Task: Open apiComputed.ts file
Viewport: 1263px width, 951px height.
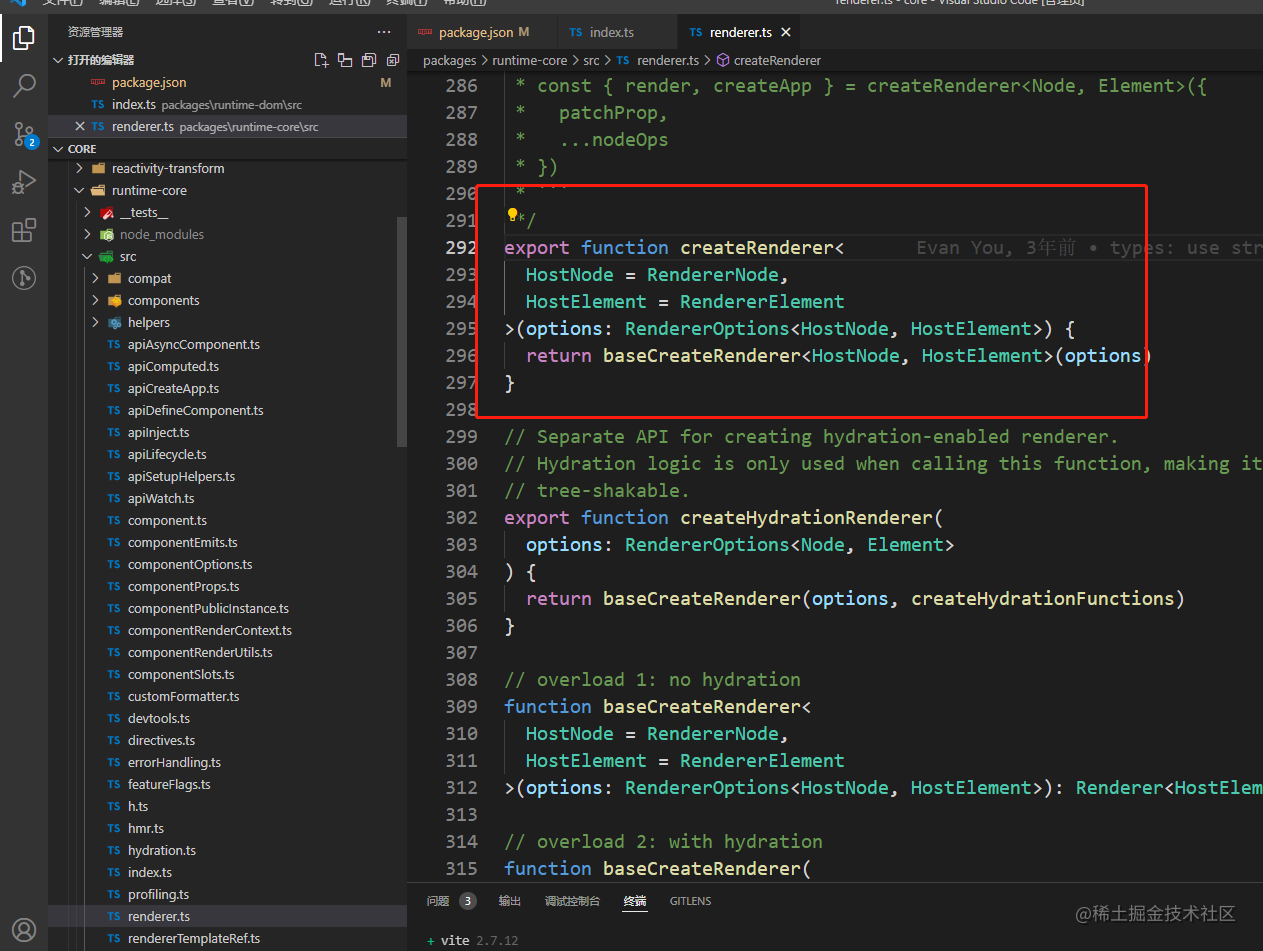Action: coord(173,366)
